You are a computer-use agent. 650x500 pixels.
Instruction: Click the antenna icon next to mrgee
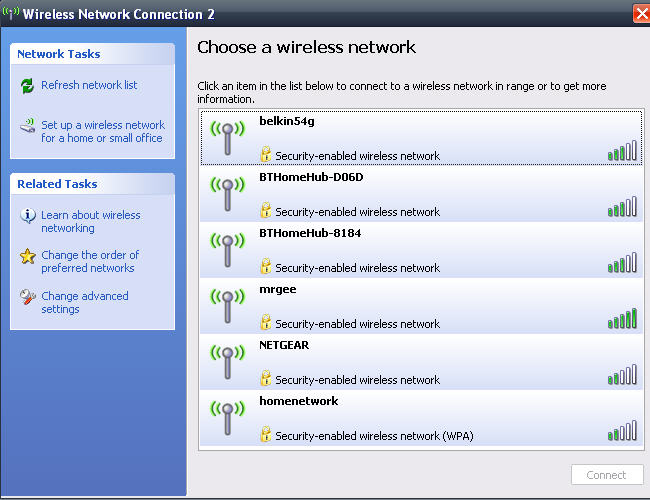click(228, 306)
